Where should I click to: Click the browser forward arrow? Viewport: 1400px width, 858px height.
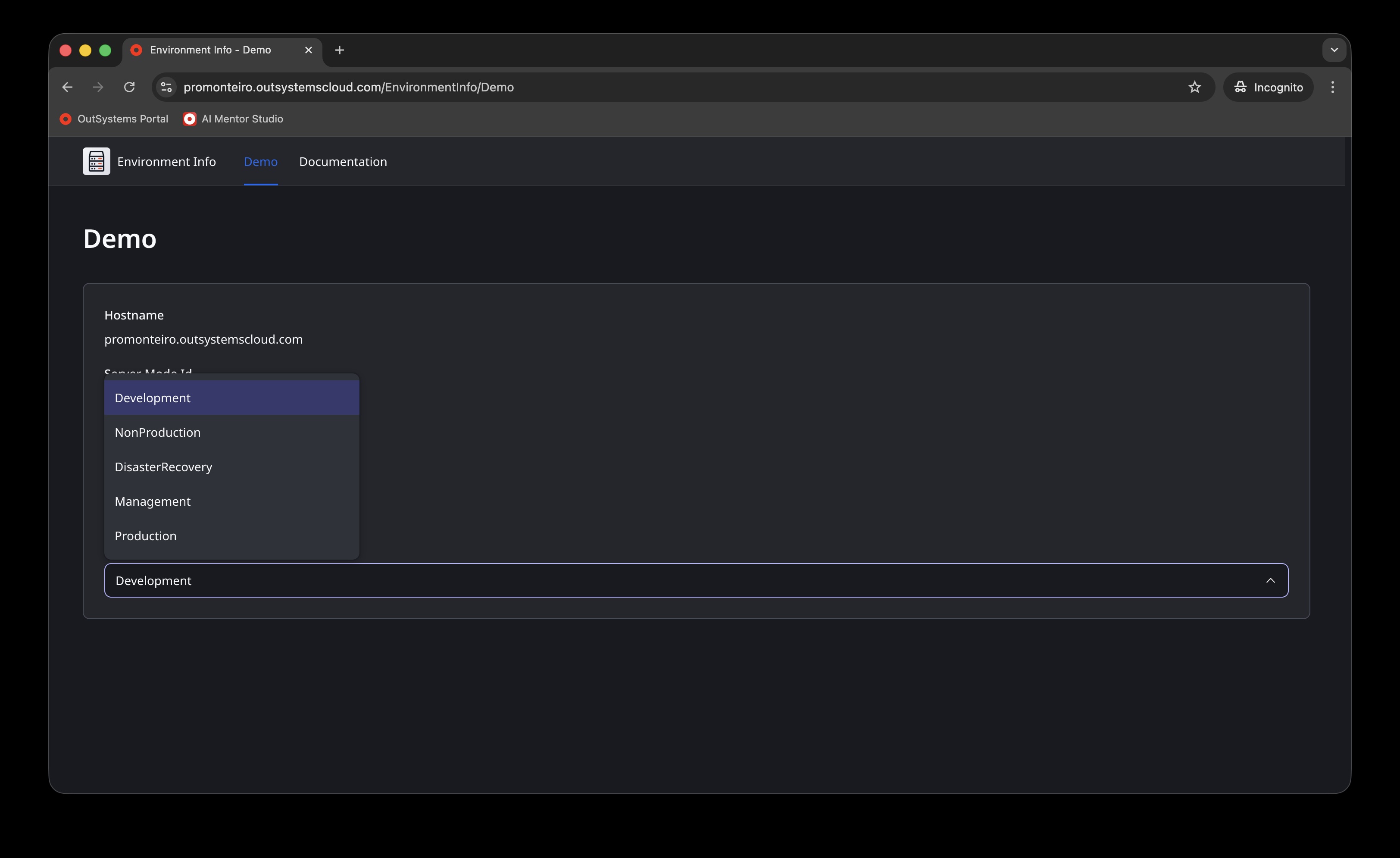coord(98,87)
